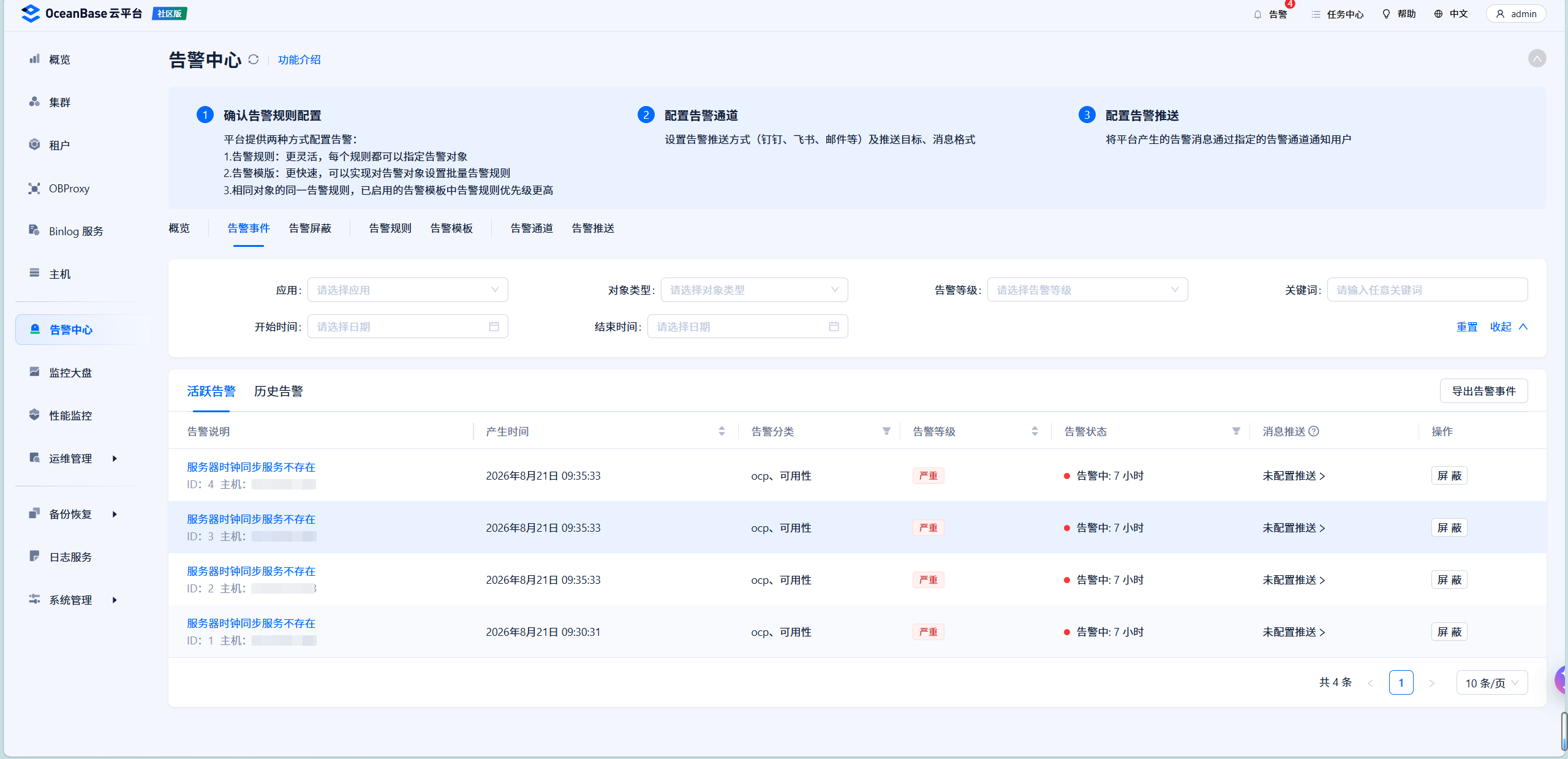This screenshot has width=1568, height=759.
Task: Filter by 告警状态 column funnel
Action: pos(1236,431)
